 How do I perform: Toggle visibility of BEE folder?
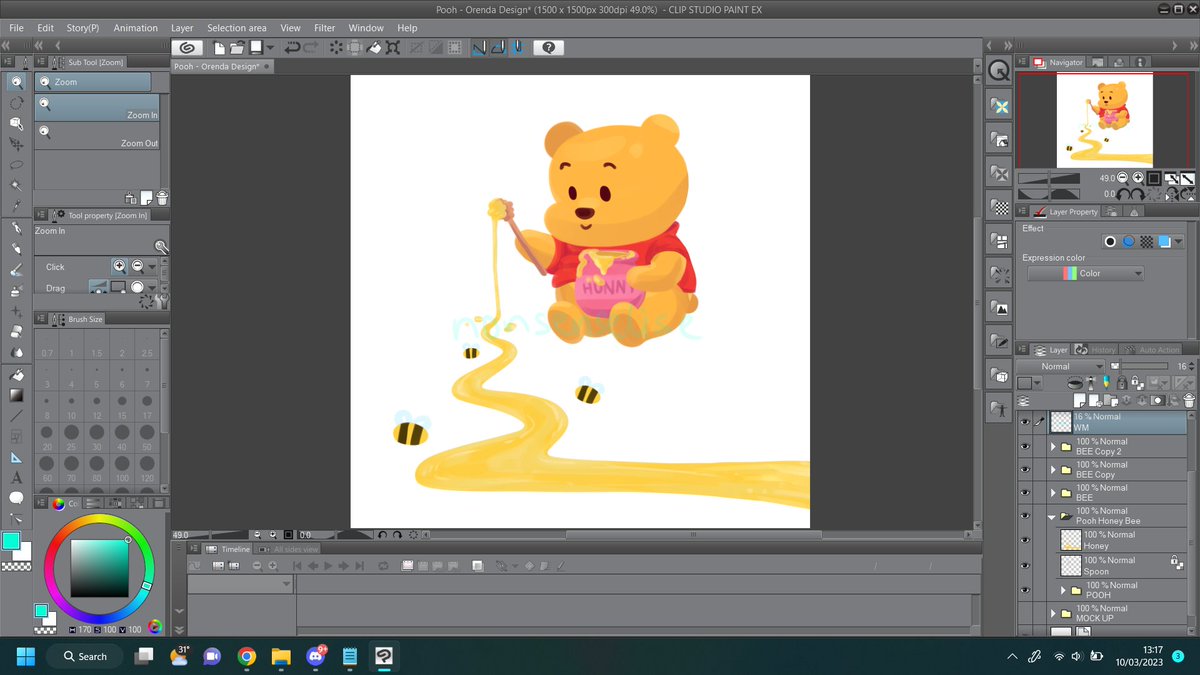coord(1025,493)
